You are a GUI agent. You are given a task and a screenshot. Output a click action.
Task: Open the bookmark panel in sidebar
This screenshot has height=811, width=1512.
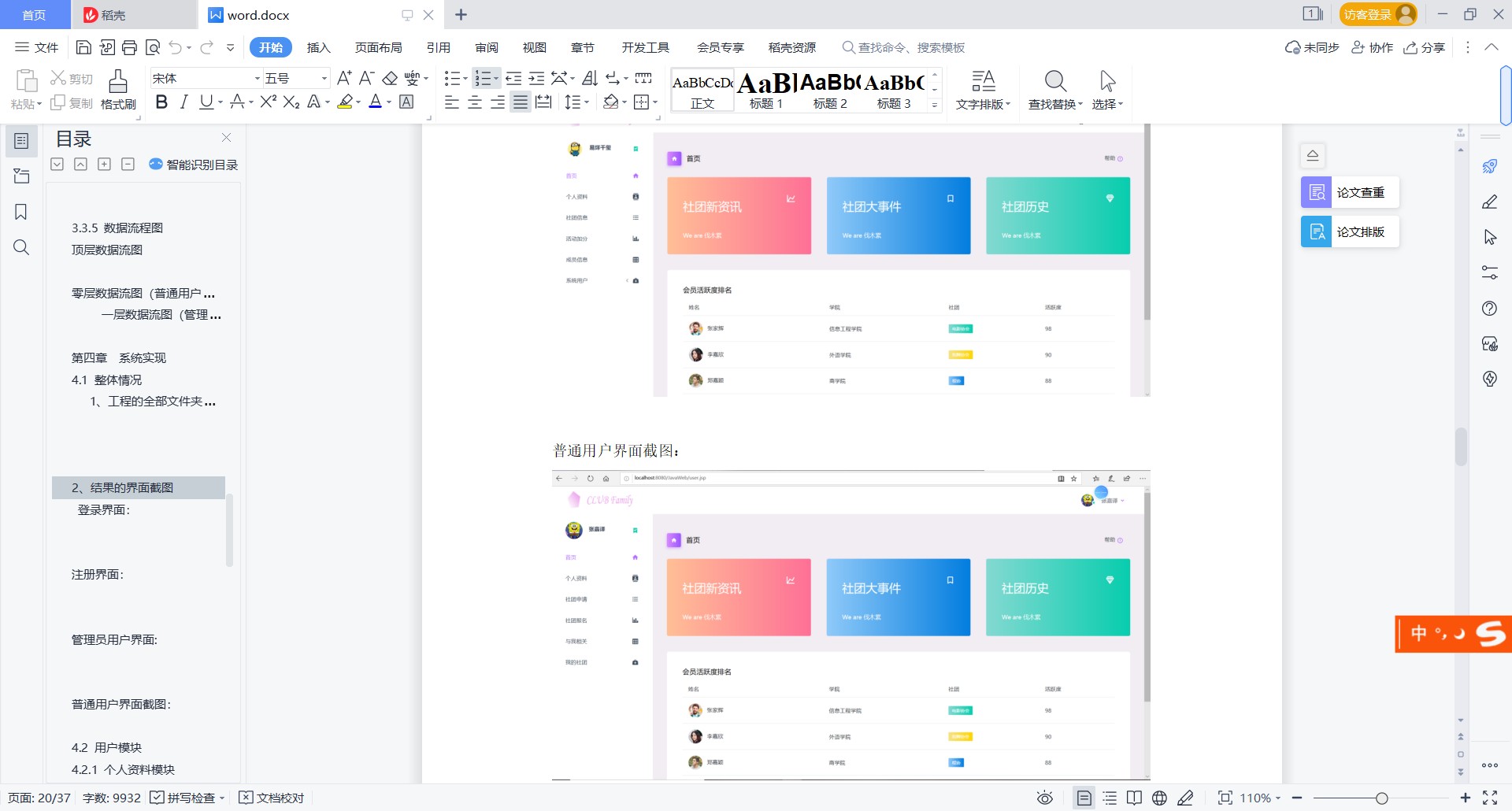tap(21, 212)
